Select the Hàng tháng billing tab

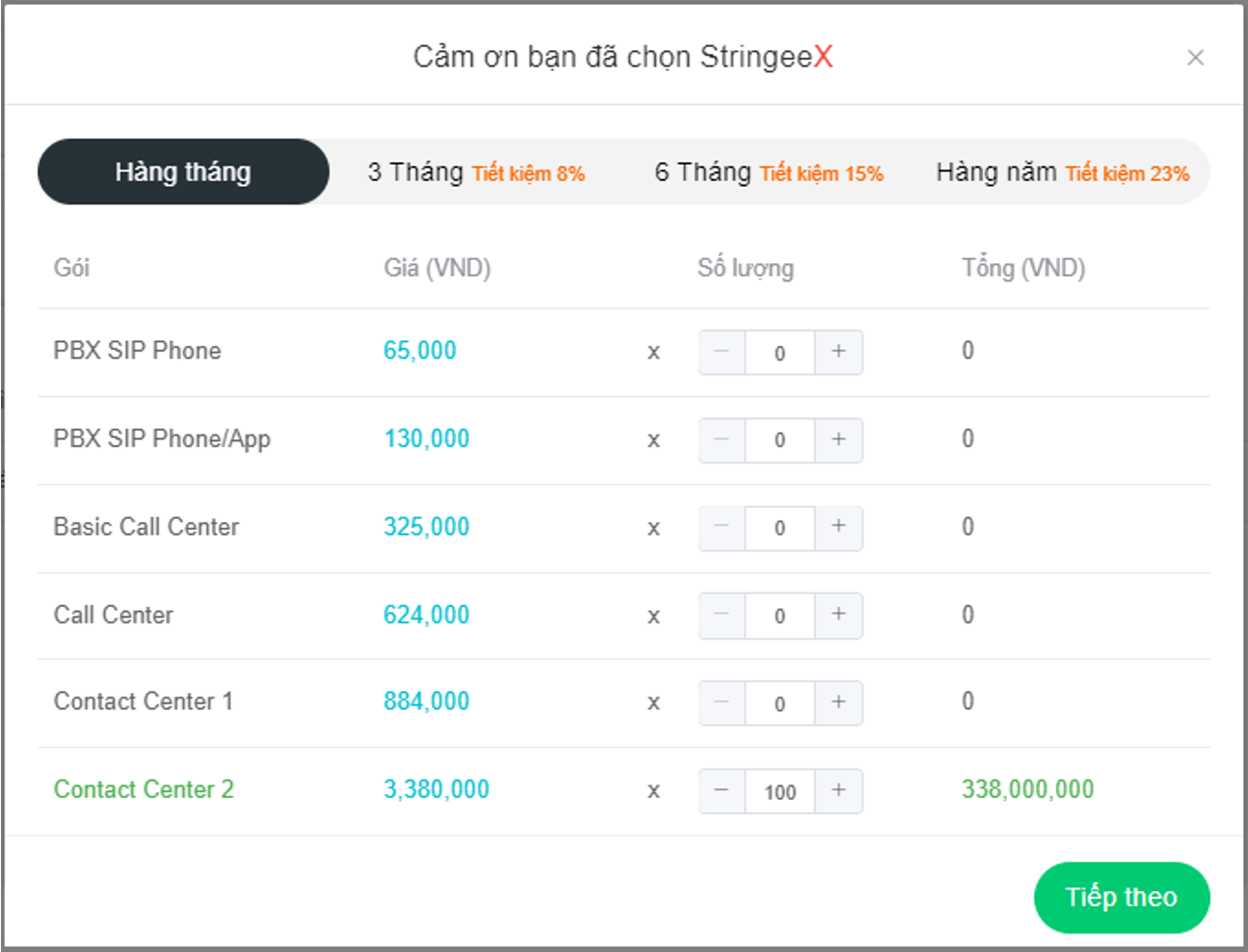pyautogui.click(x=183, y=172)
